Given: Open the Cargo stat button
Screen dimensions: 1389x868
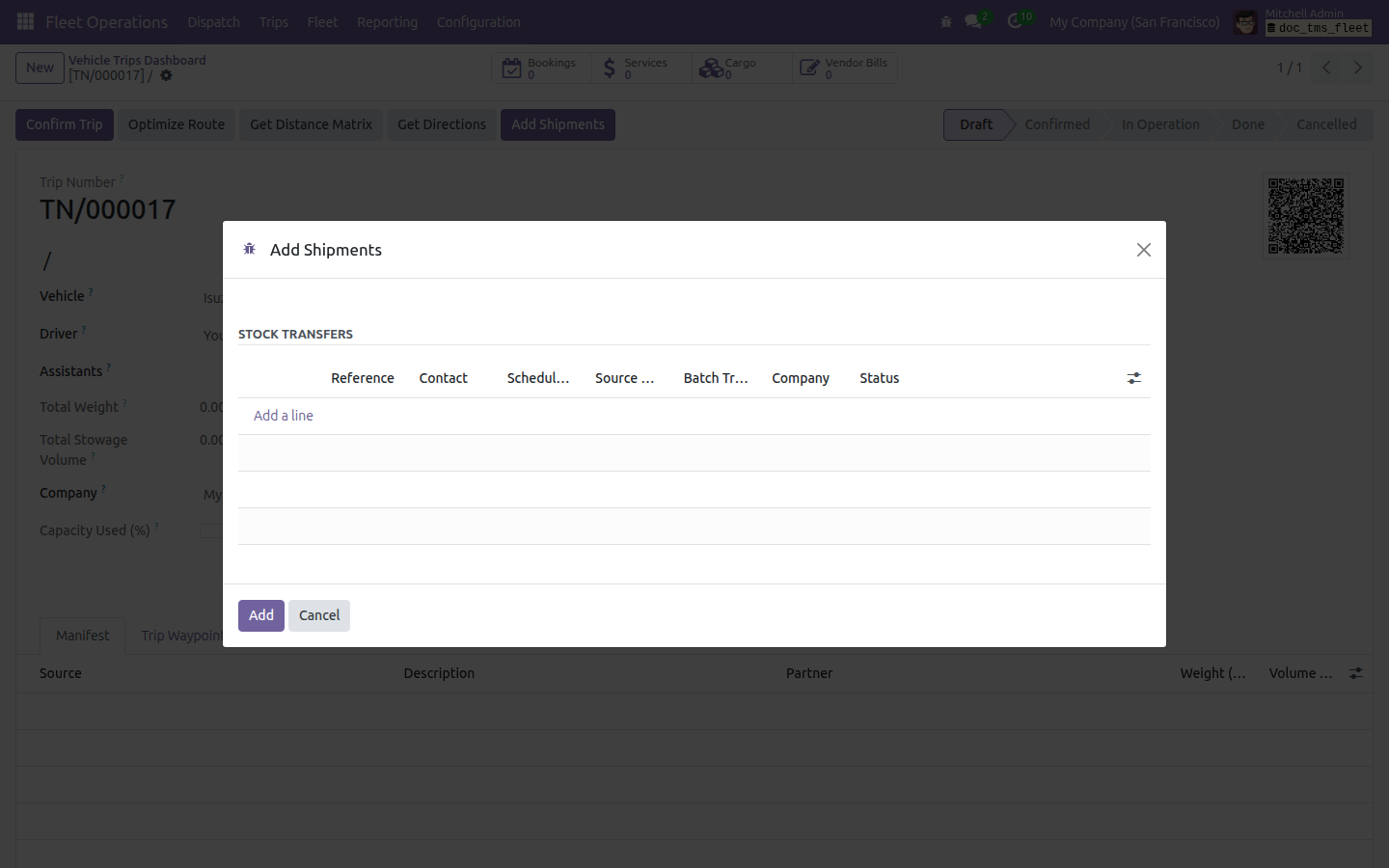Looking at the screenshot, I should point(742,68).
